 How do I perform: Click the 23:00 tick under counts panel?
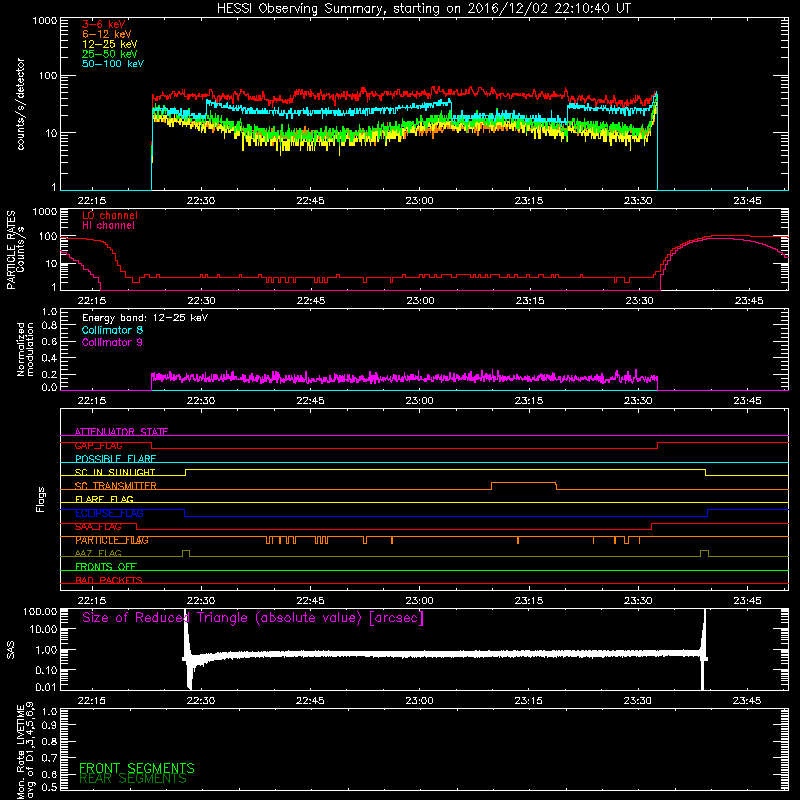click(419, 201)
